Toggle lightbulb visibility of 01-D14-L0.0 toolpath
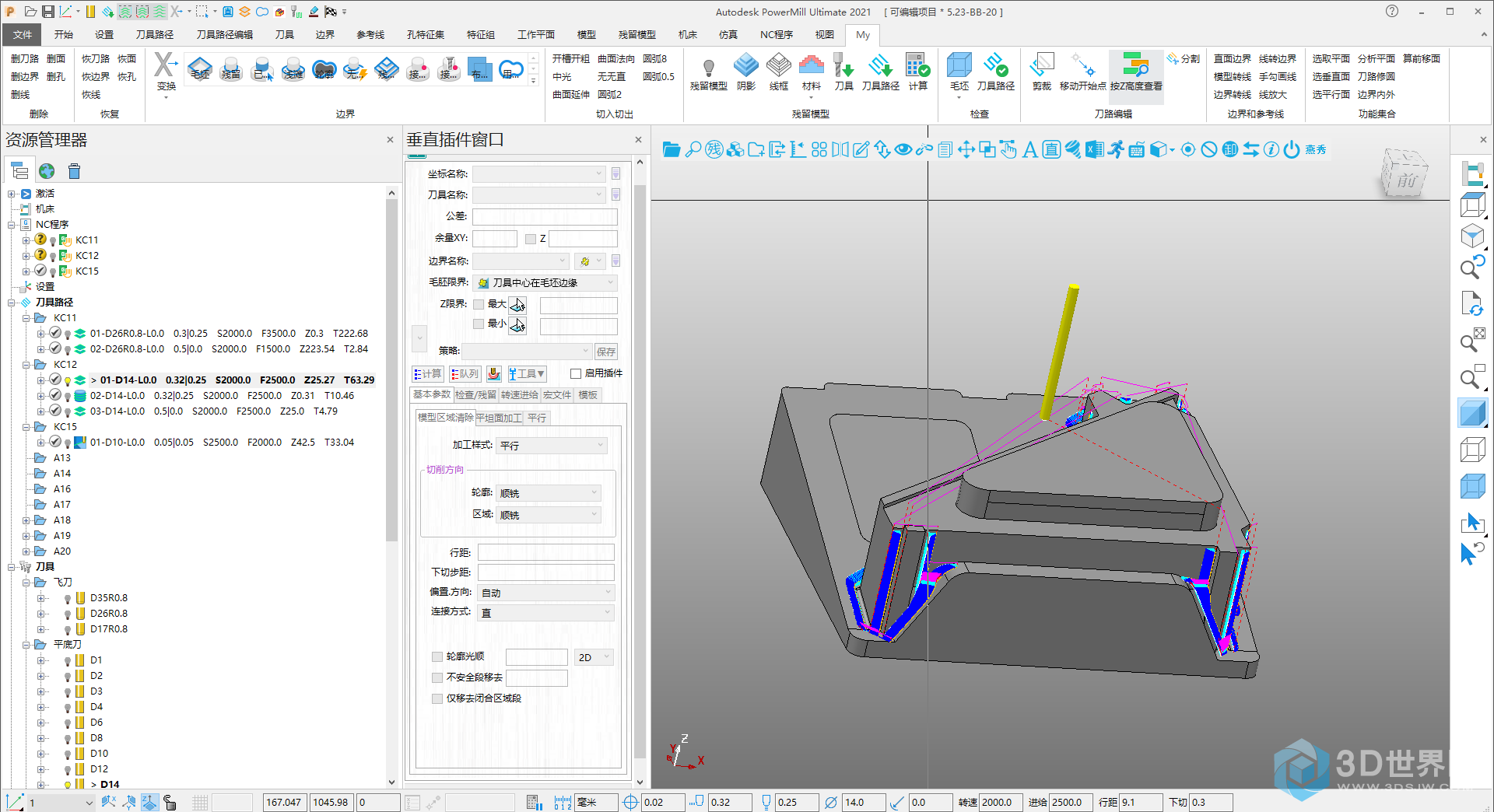Screen dimensions: 1494x812 68,381
